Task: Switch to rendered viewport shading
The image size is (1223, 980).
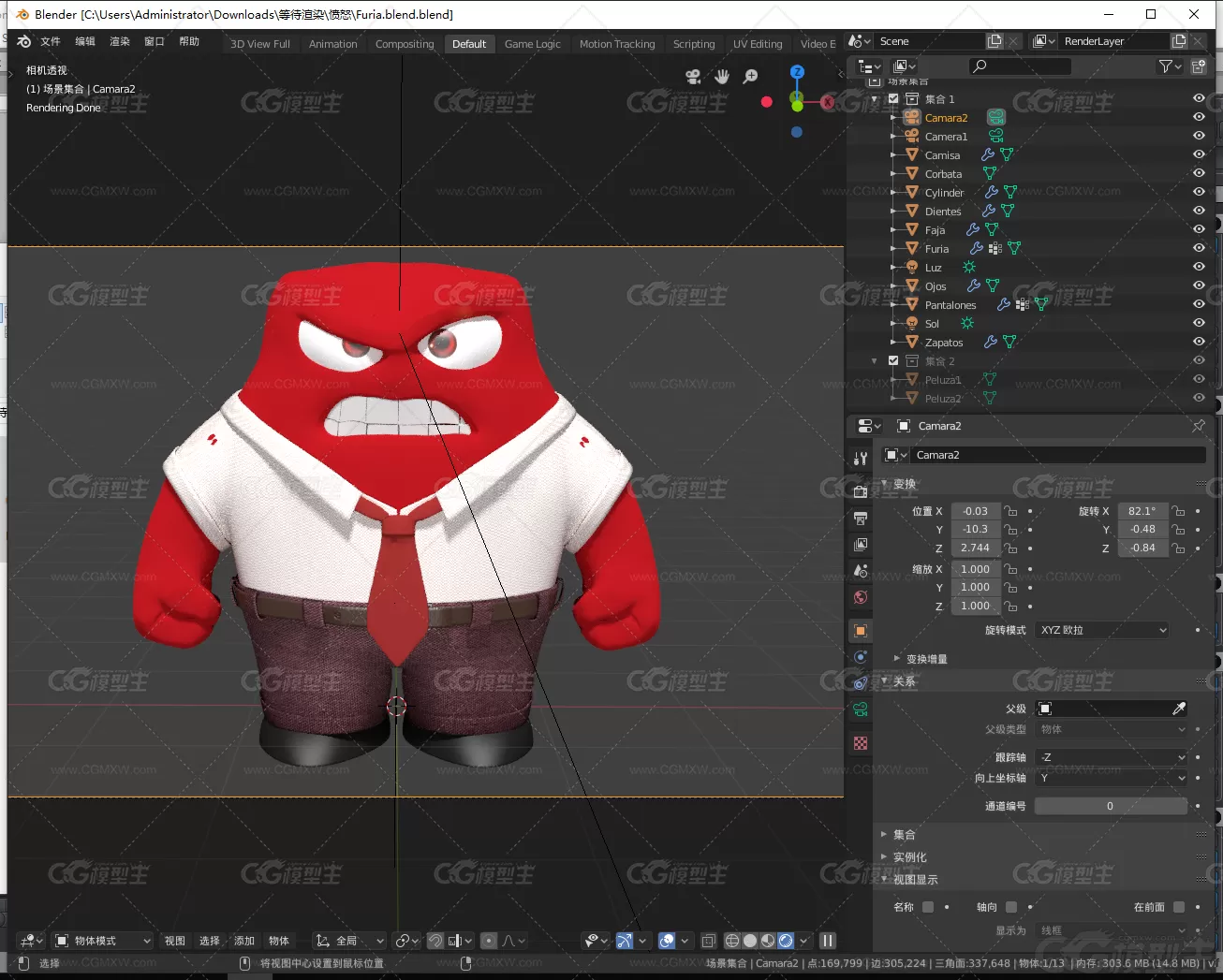Action: [786, 941]
